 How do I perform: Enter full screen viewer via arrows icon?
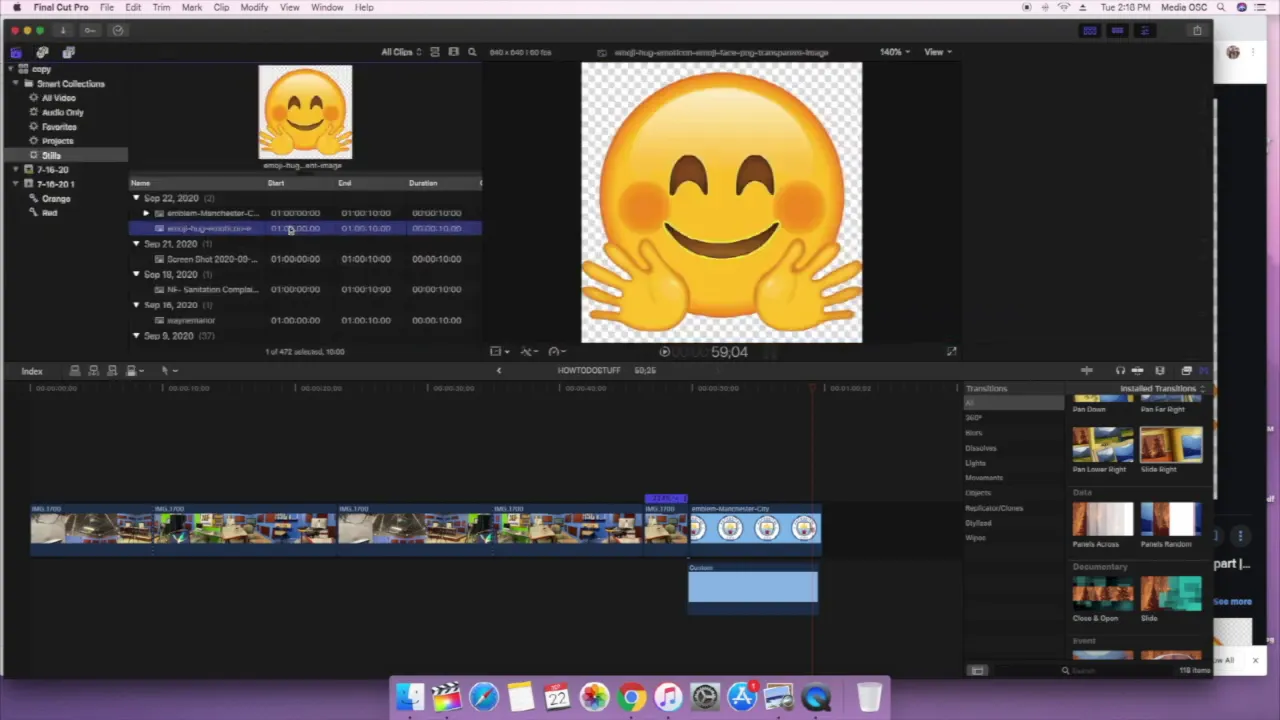pyautogui.click(x=951, y=352)
